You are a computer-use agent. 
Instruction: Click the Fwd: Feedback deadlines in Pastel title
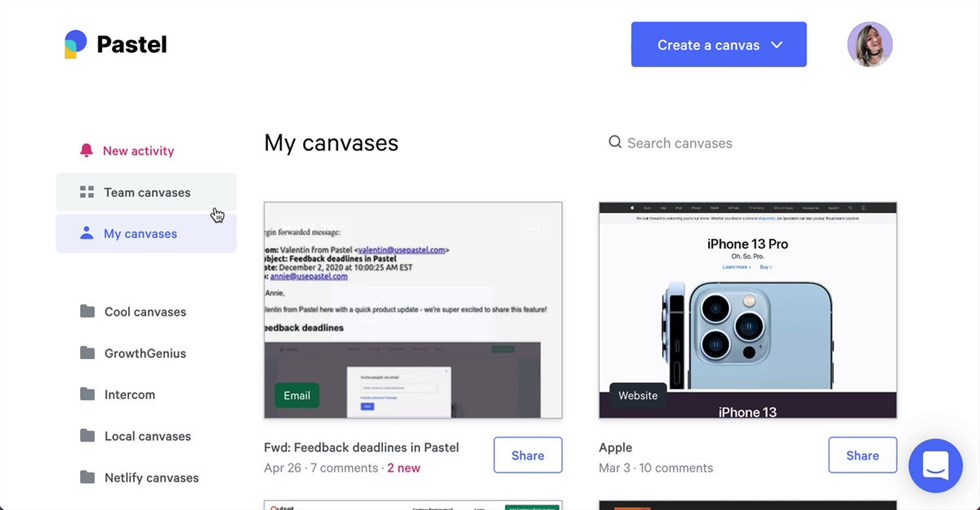pos(361,448)
